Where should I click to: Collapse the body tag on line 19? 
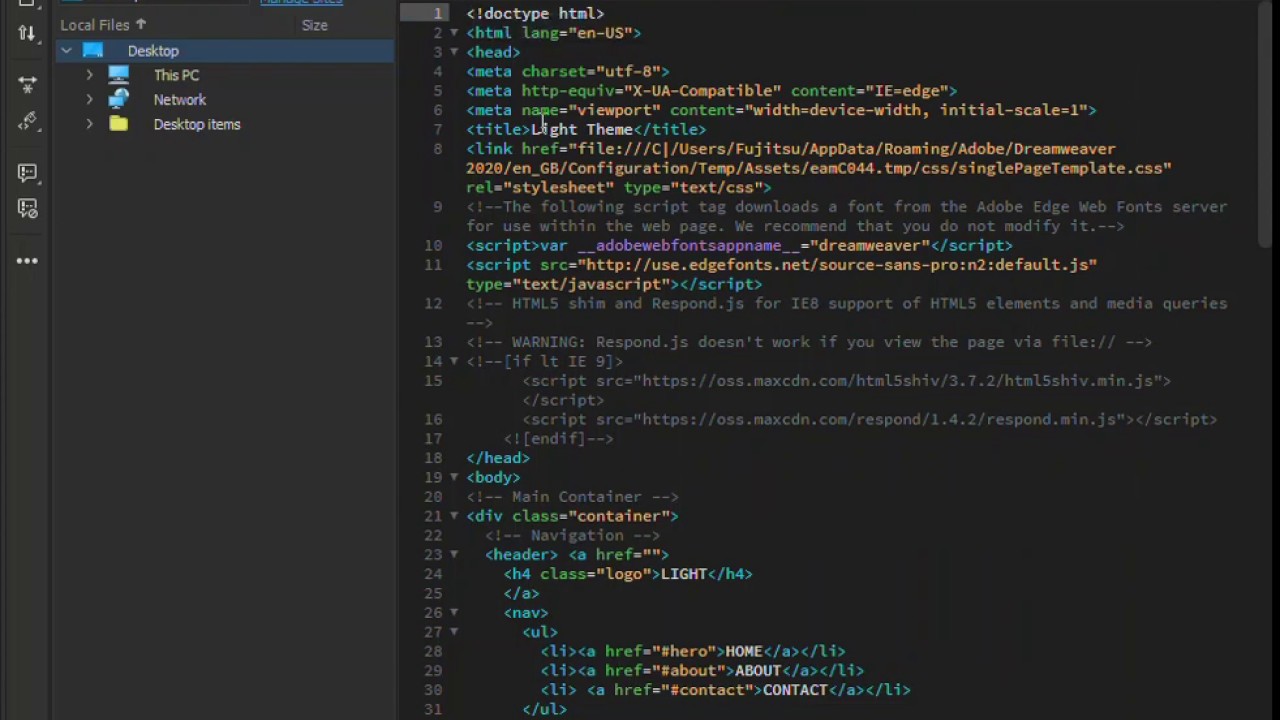click(453, 477)
